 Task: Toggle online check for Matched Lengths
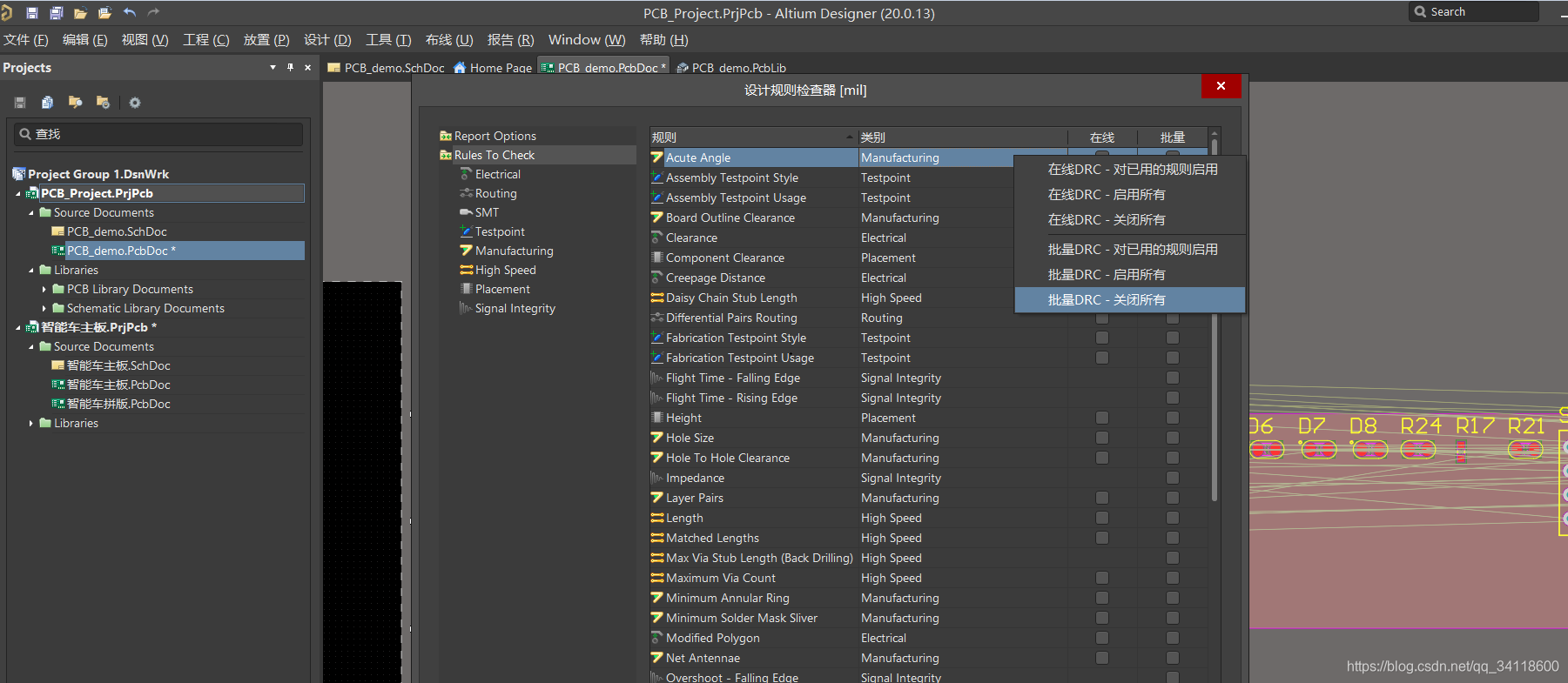[x=1102, y=538]
